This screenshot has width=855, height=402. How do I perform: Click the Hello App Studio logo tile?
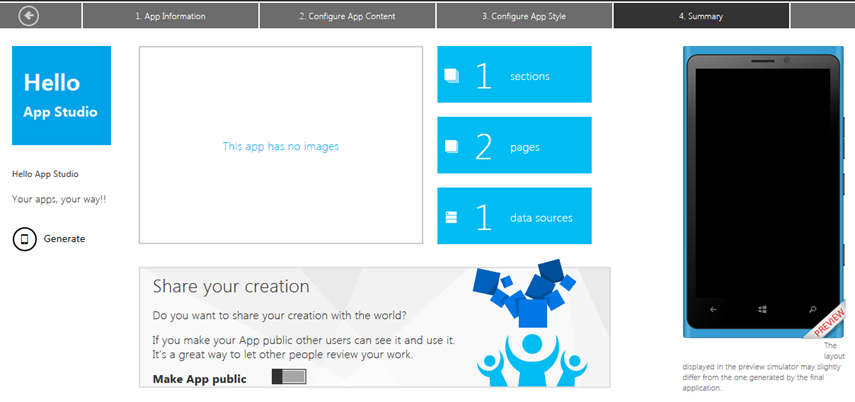pyautogui.click(x=62, y=95)
